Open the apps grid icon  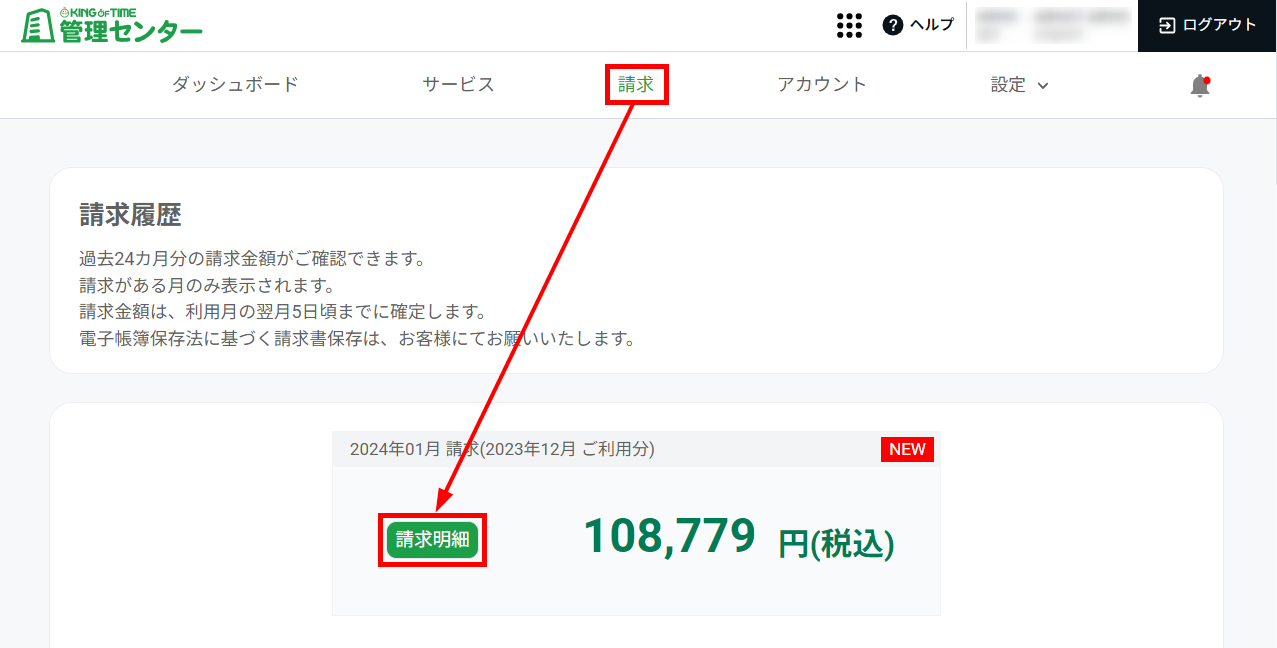(849, 25)
